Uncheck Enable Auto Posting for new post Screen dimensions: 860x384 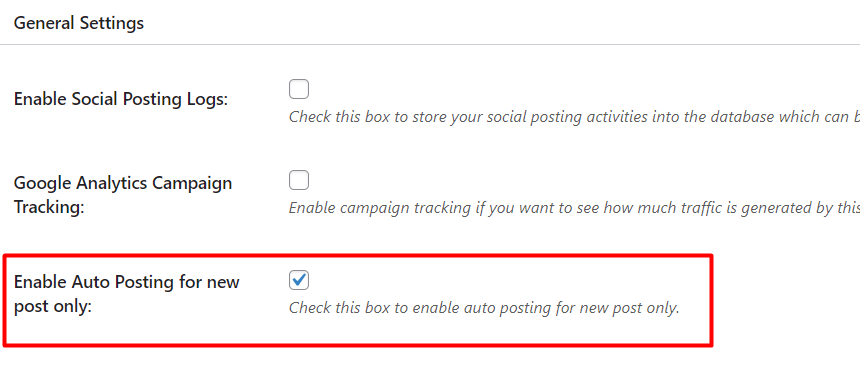[299, 280]
